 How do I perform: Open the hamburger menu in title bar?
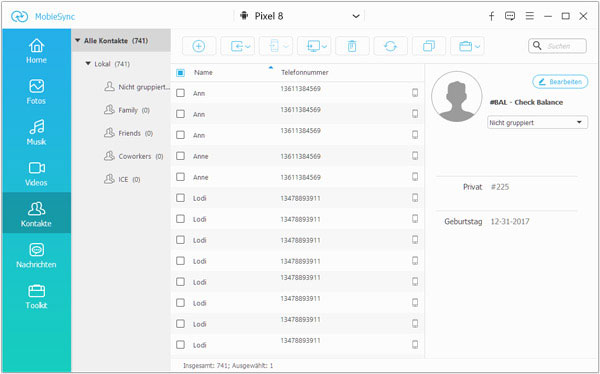tap(530, 16)
